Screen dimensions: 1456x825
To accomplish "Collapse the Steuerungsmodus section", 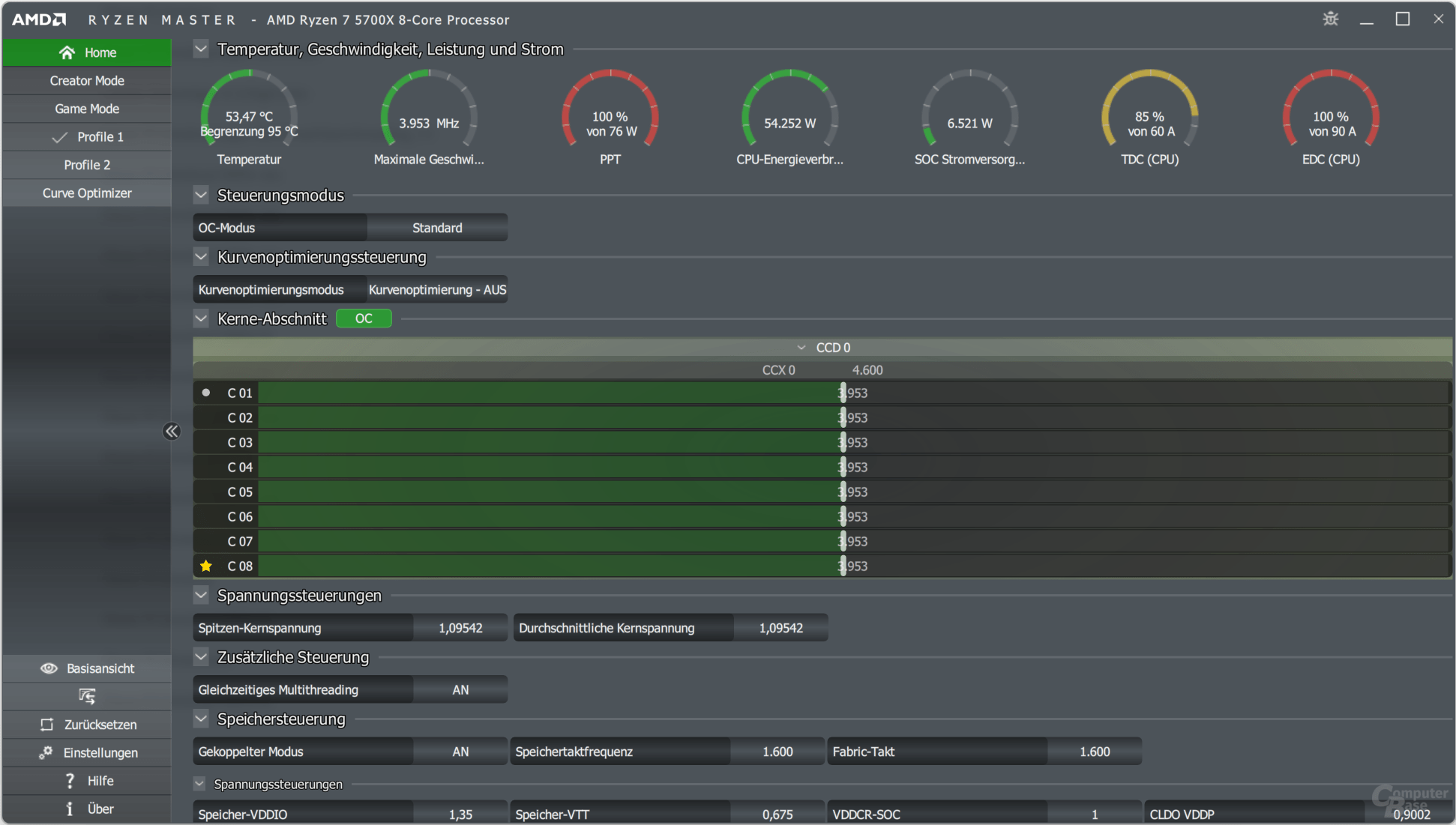I will pos(201,196).
